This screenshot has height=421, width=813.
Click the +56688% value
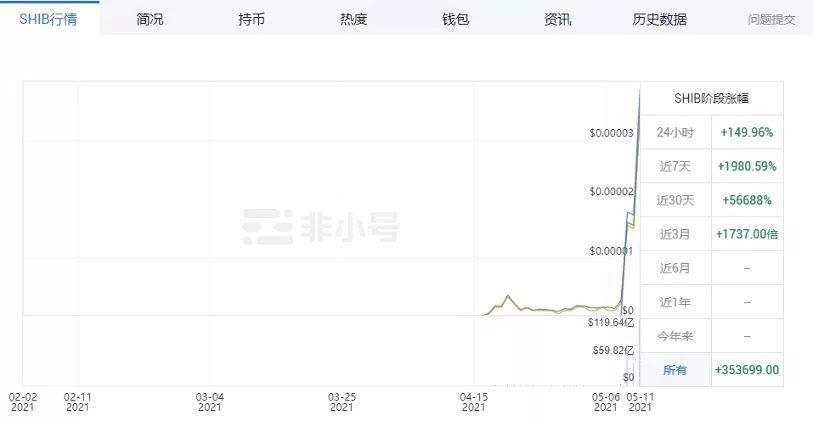tap(747, 200)
